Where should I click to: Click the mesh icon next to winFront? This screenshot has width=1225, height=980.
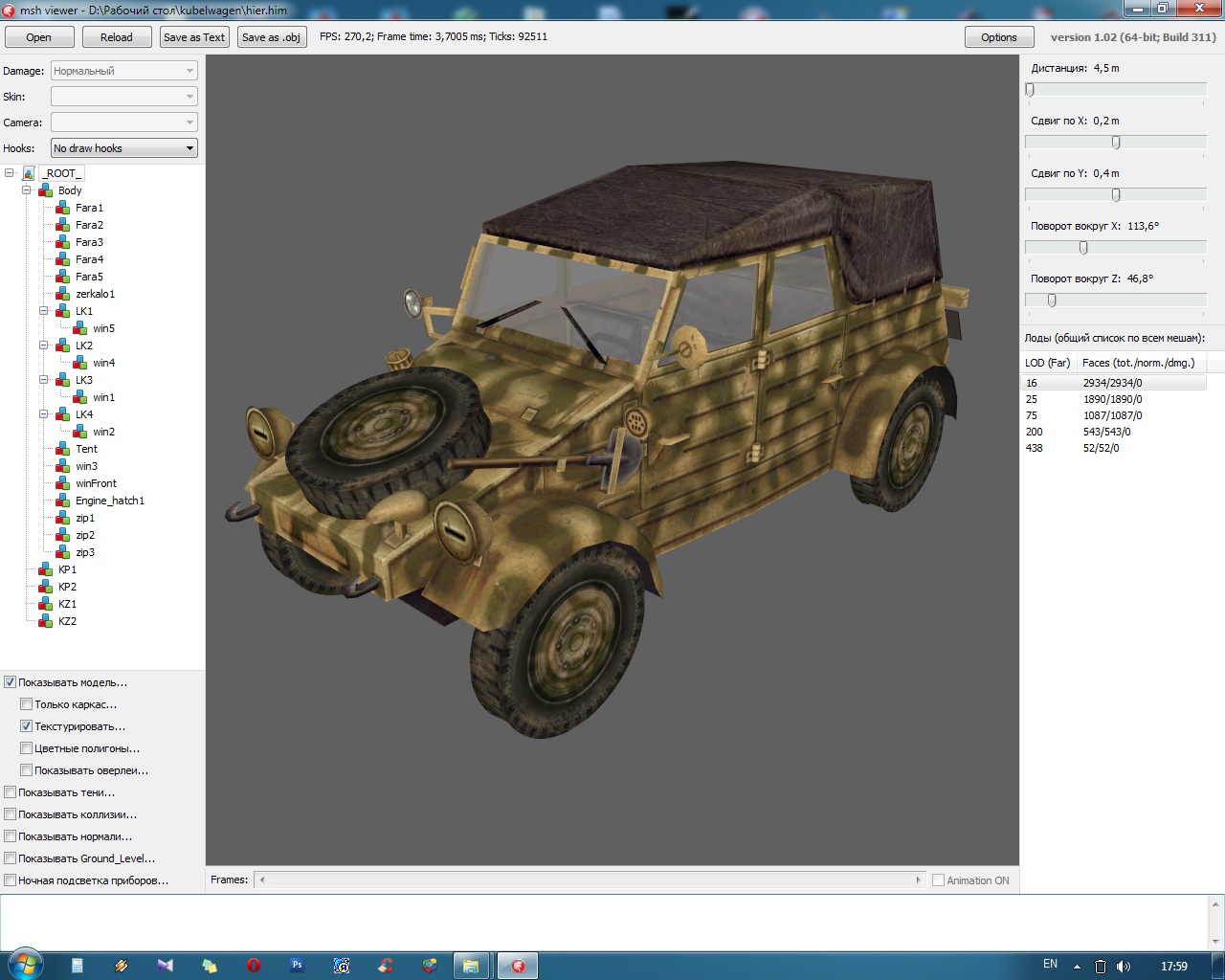(62, 483)
